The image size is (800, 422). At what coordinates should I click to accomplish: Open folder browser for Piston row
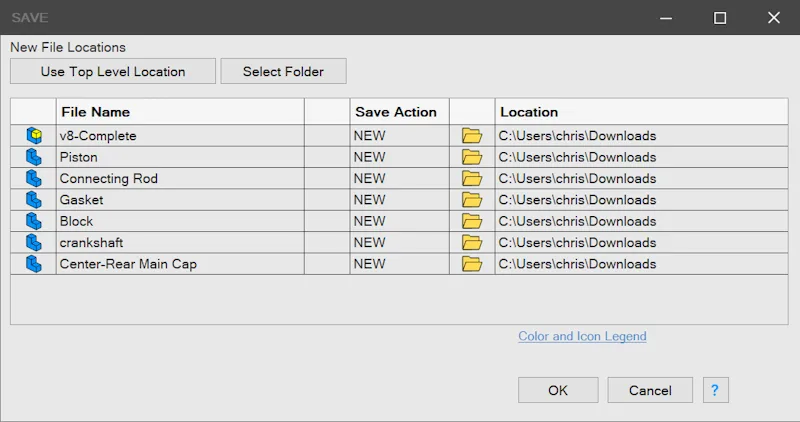coord(472,157)
